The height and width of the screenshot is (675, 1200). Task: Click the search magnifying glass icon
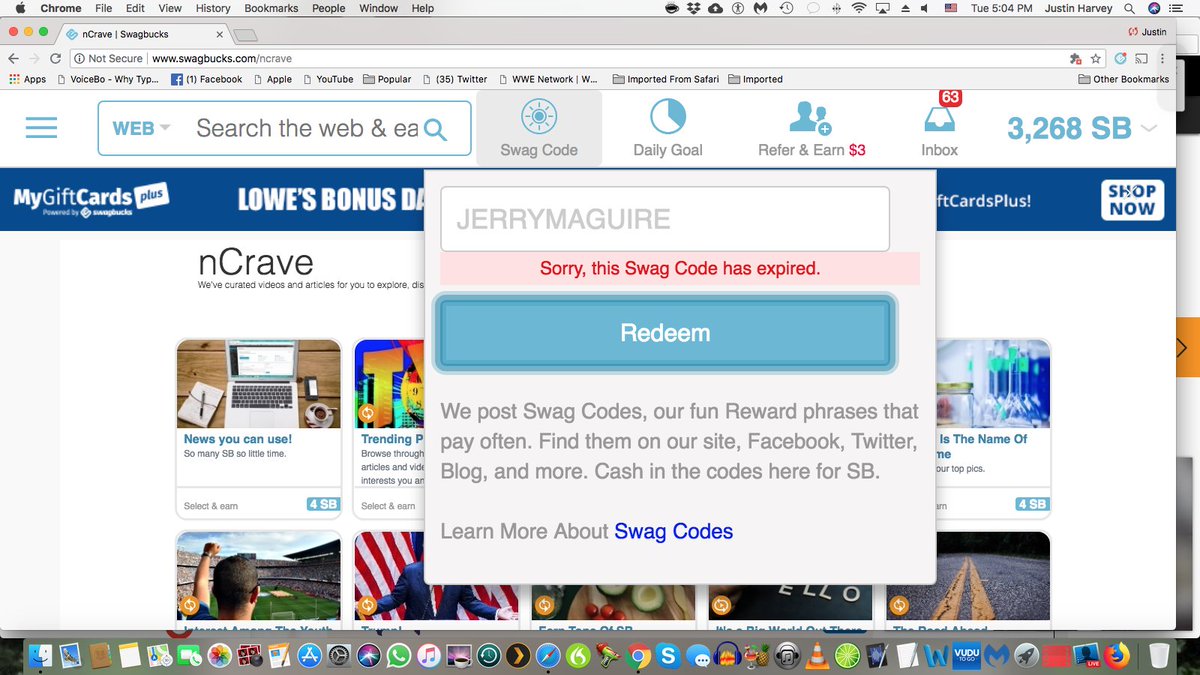click(433, 128)
